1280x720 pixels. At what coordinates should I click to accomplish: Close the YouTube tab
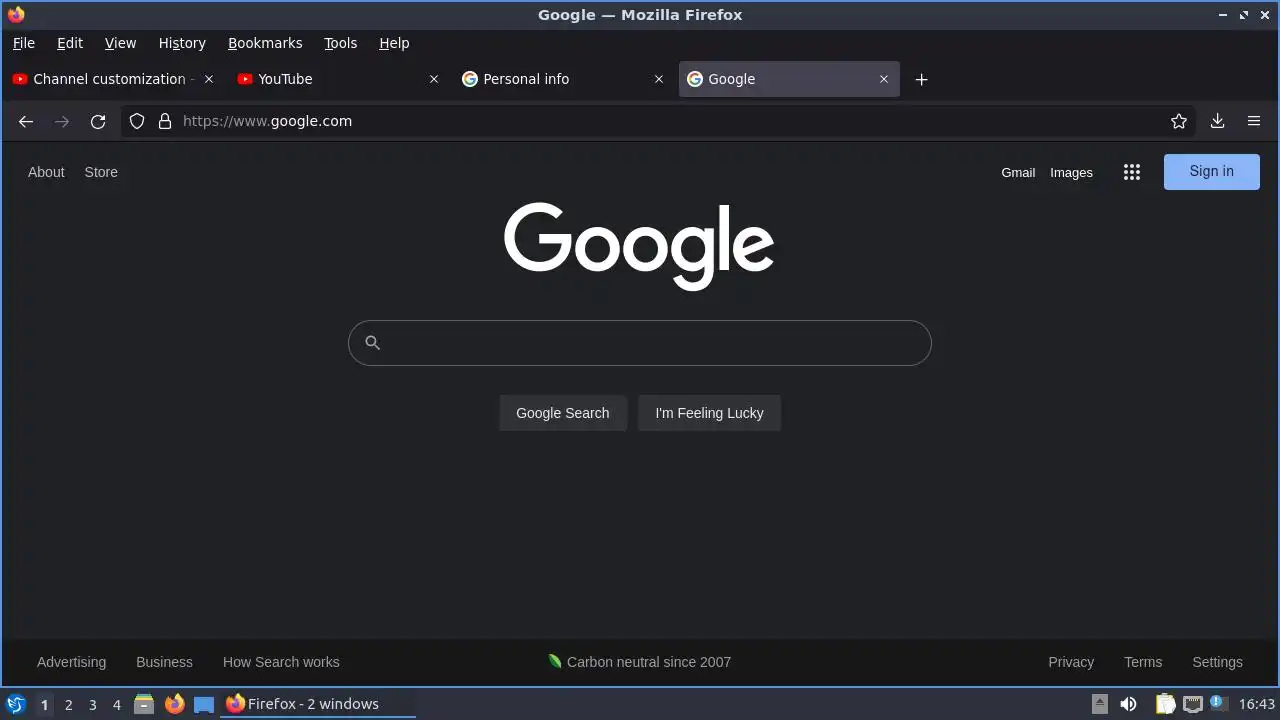click(x=434, y=79)
